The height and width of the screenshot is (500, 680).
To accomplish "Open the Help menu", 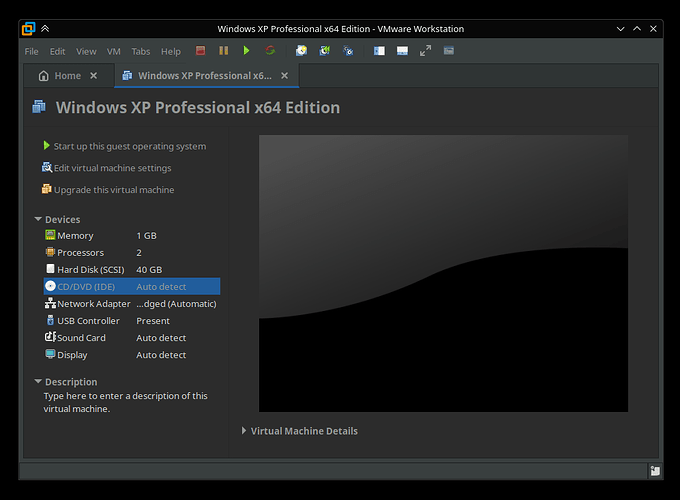I will point(171,52).
